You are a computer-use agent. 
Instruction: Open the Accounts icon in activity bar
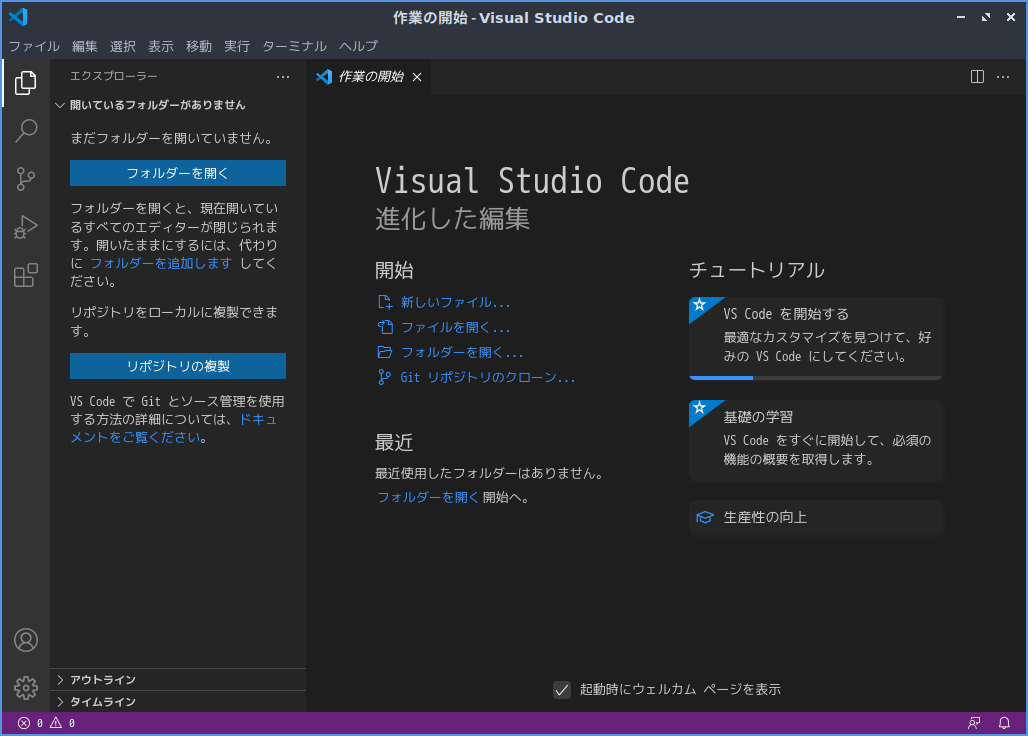pyautogui.click(x=26, y=640)
